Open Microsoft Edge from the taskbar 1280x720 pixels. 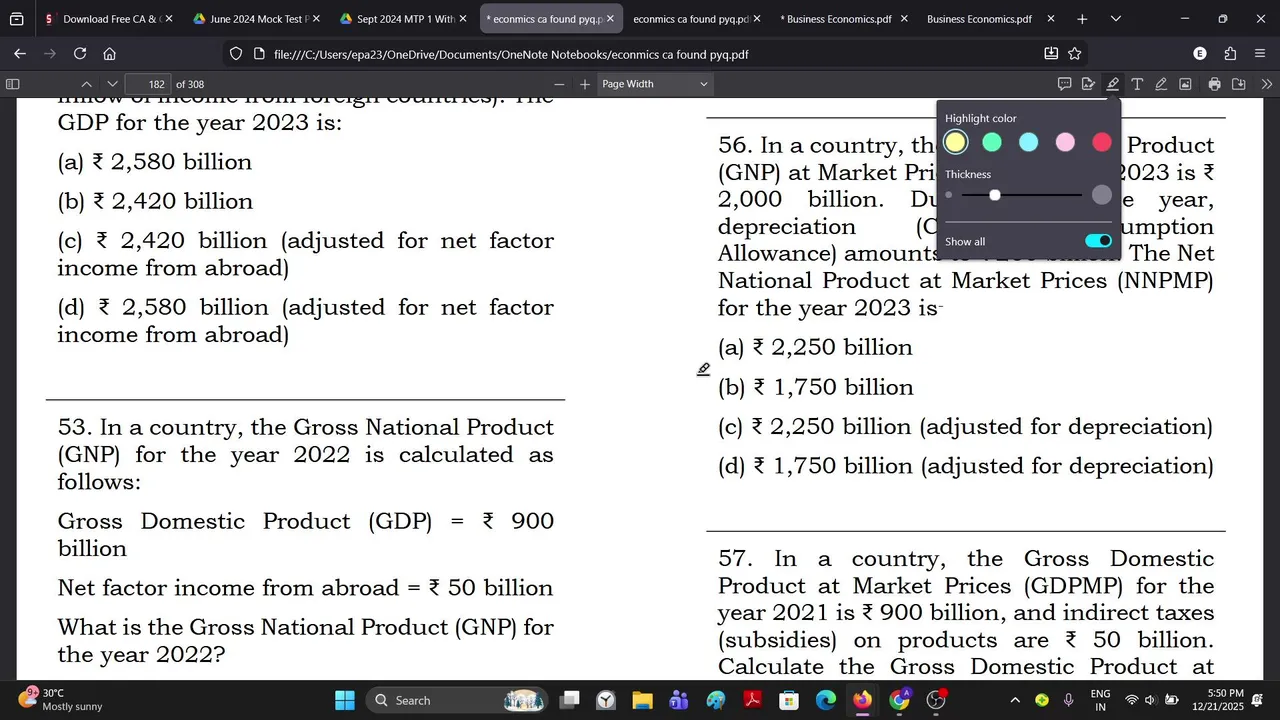coord(826,700)
